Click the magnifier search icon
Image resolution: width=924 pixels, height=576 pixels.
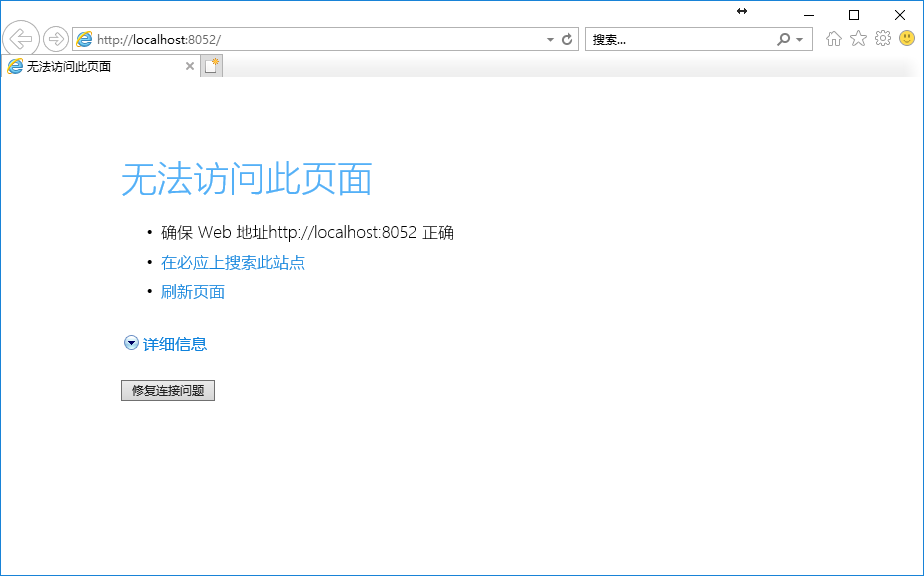(784, 39)
